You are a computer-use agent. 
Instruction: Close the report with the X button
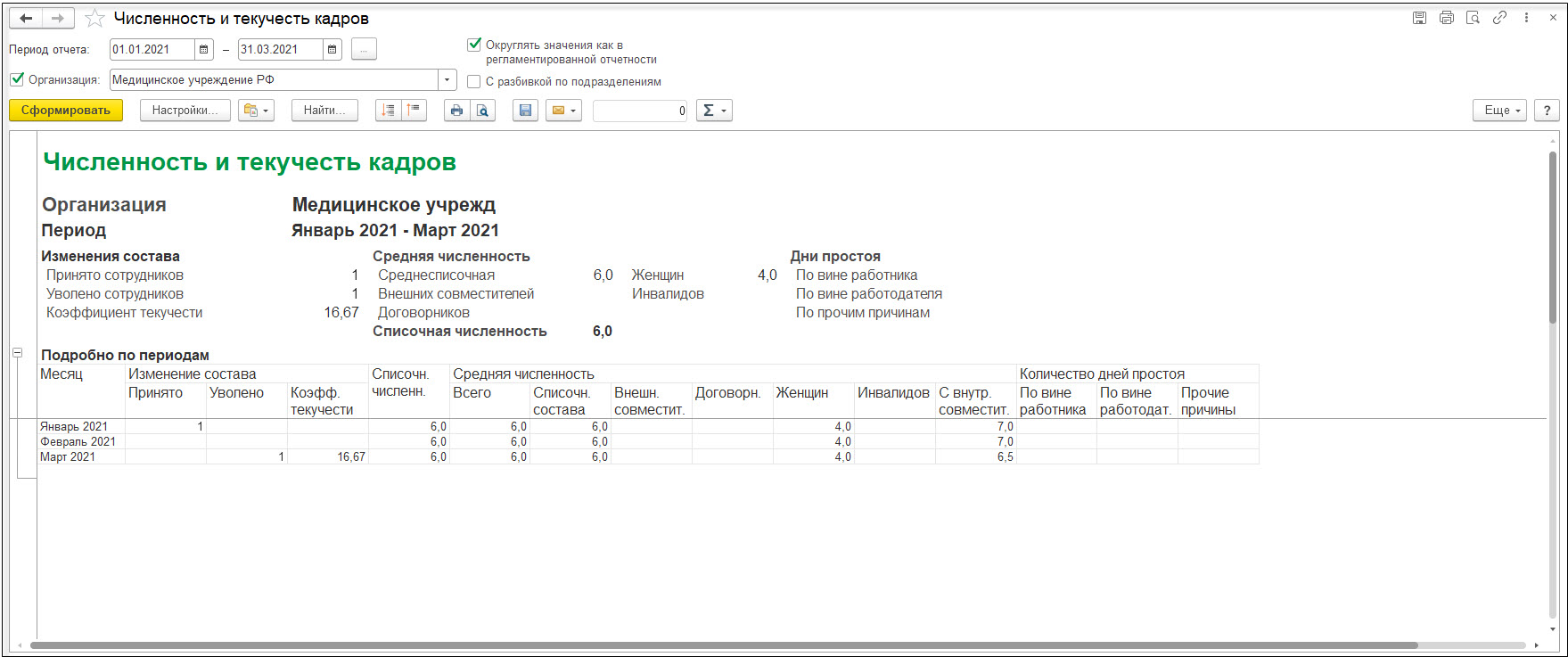click(1552, 18)
